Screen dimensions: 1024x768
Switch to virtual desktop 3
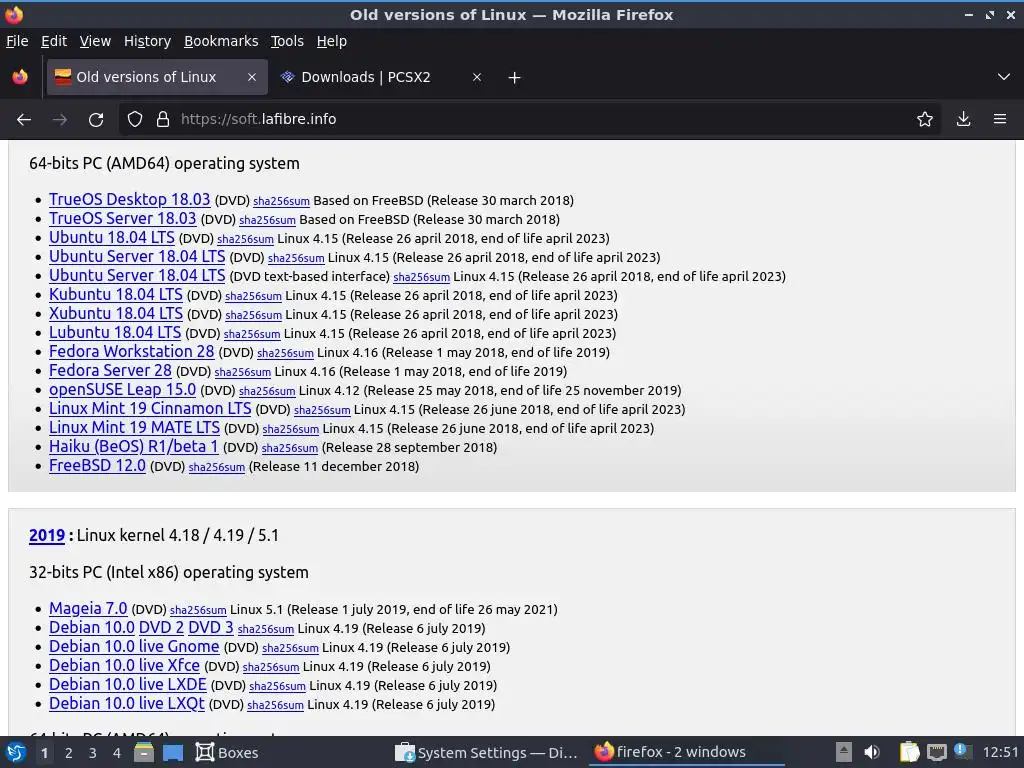93,753
